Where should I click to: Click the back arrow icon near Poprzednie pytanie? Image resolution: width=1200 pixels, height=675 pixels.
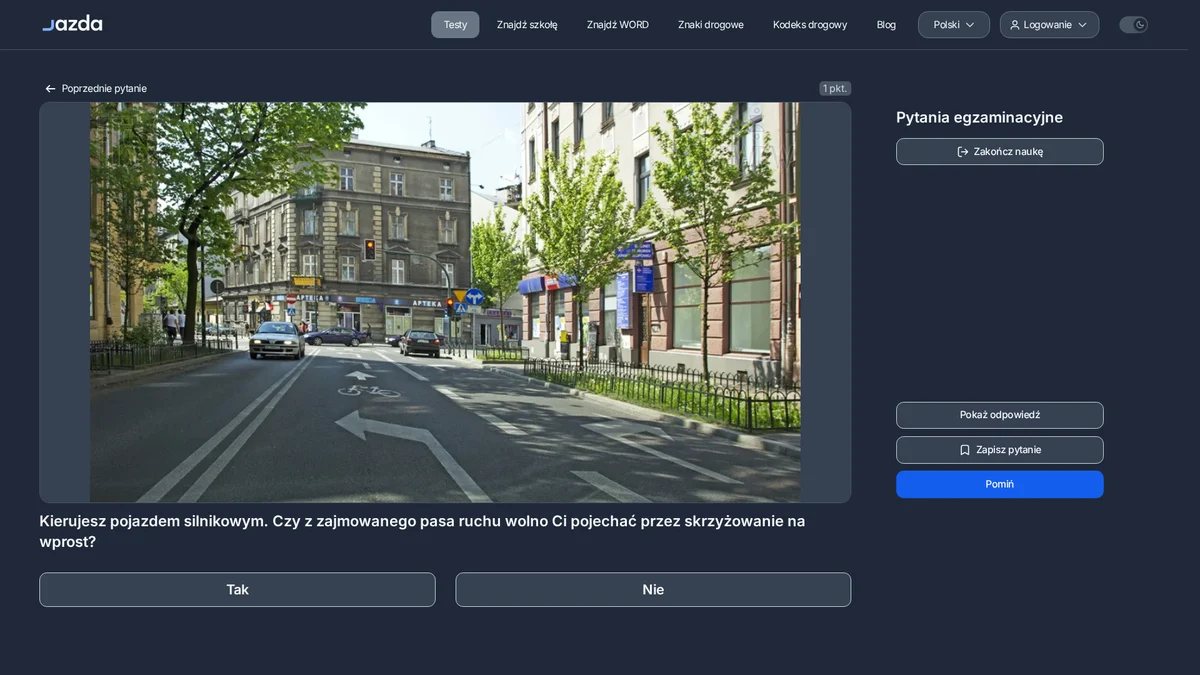pyautogui.click(x=50, y=89)
